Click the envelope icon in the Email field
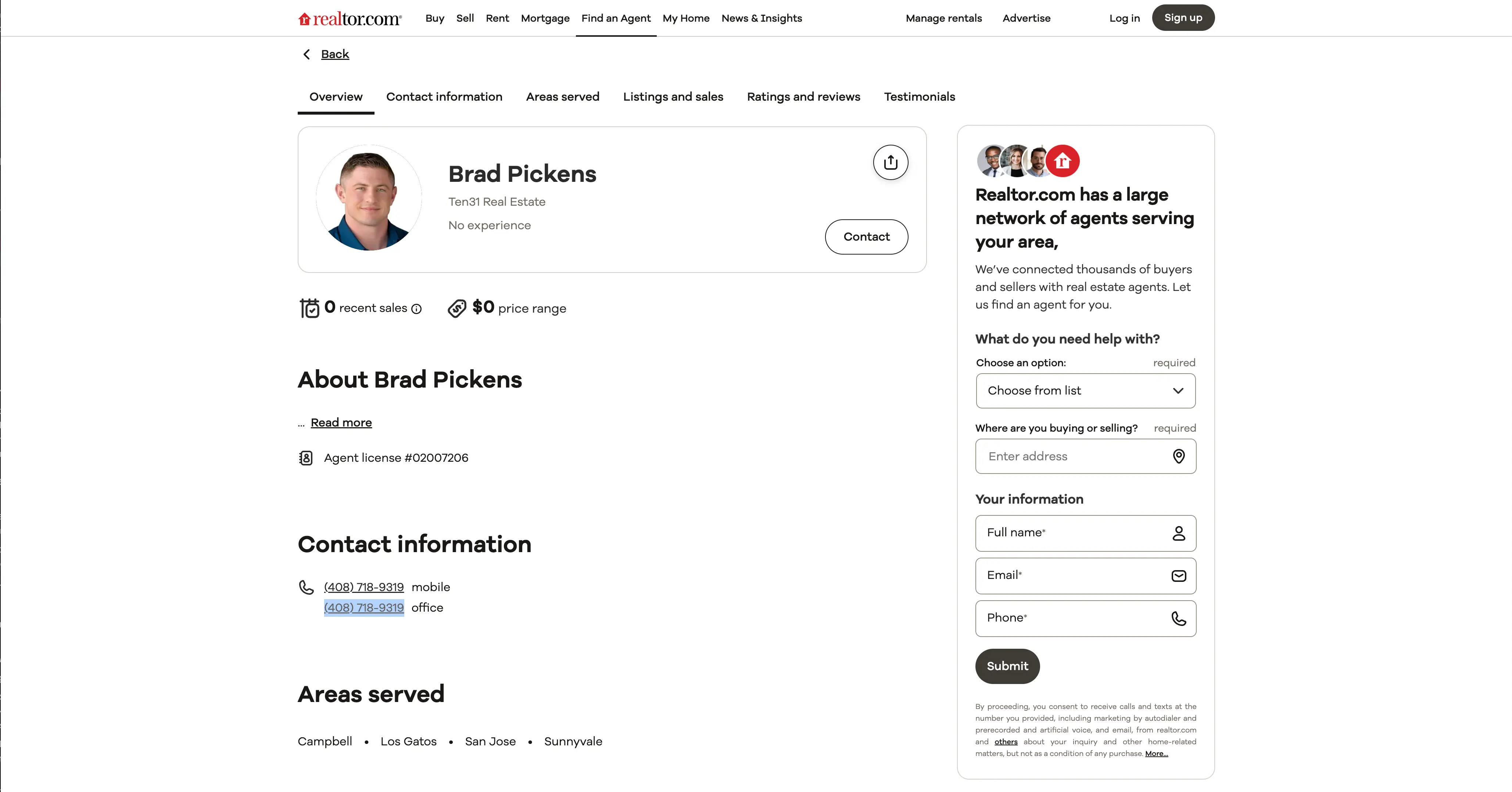Image resolution: width=1512 pixels, height=792 pixels. point(1179,576)
